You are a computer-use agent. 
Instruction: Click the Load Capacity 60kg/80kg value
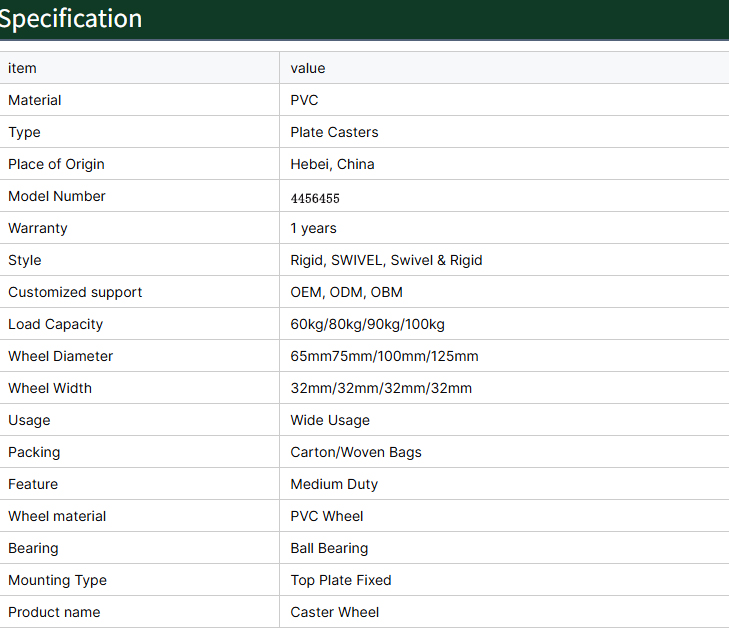[x=367, y=324]
